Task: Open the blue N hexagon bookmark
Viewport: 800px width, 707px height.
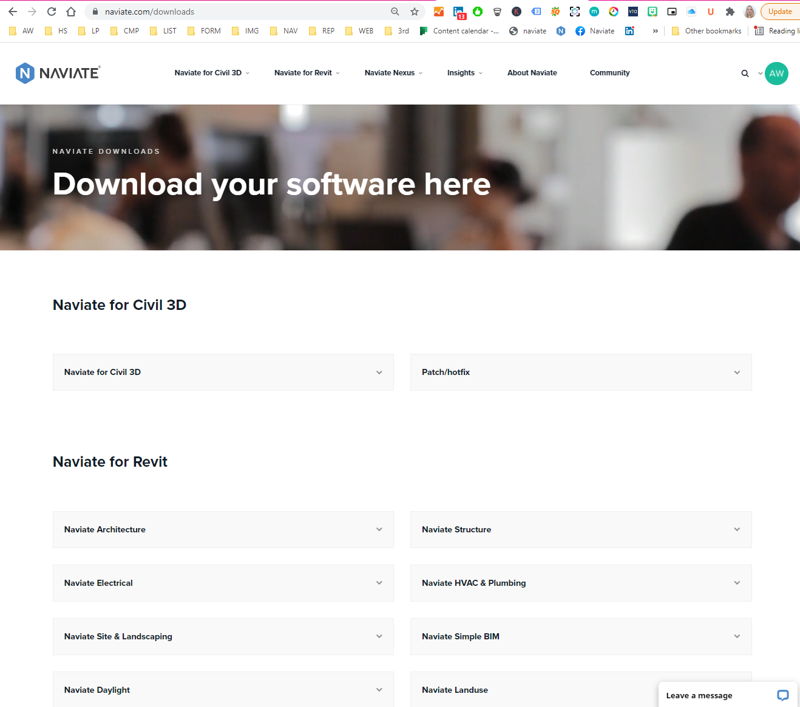Action: [561, 31]
